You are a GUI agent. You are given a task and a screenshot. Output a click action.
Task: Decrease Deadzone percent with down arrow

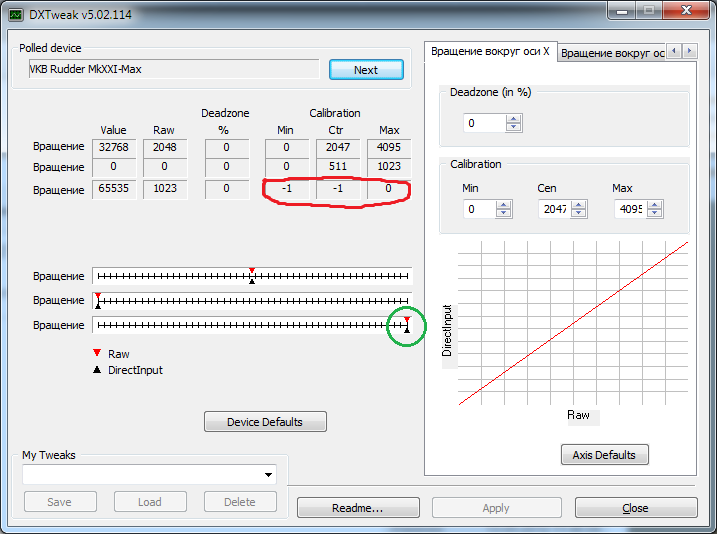(x=514, y=128)
